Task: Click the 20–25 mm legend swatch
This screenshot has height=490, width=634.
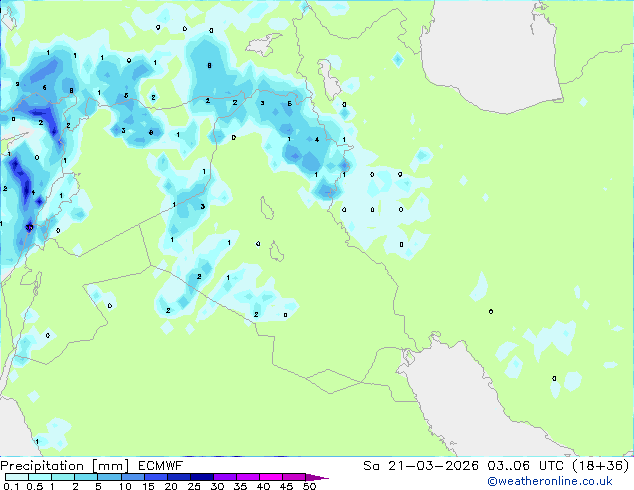Action: pyautogui.click(x=178, y=477)
